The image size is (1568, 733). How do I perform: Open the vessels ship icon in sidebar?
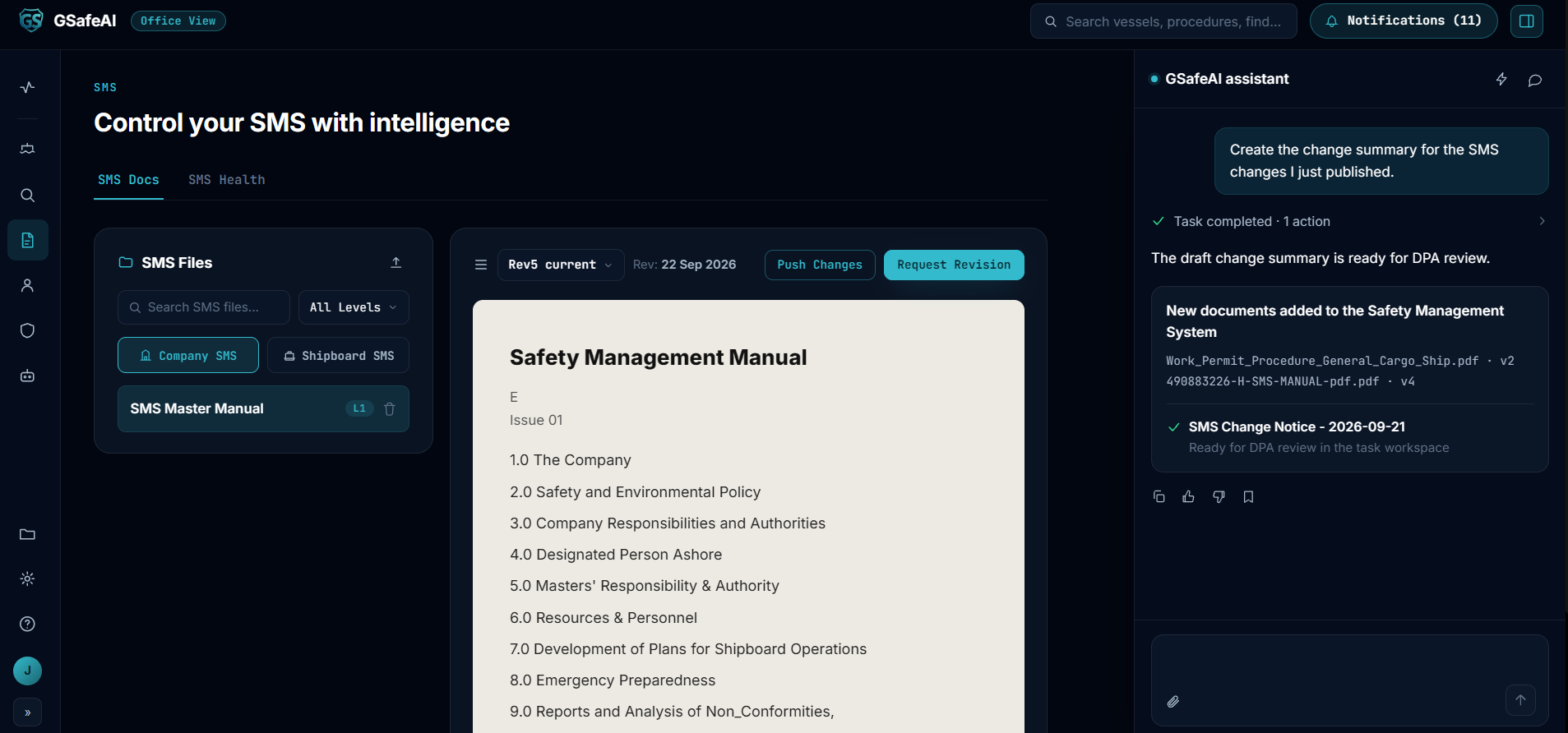27,149
